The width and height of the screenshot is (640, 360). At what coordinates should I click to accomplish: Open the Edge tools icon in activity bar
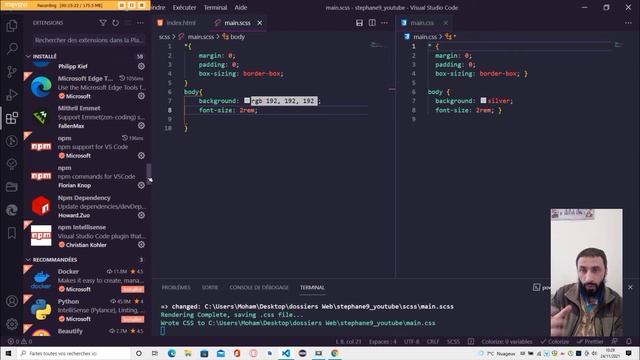12,210
